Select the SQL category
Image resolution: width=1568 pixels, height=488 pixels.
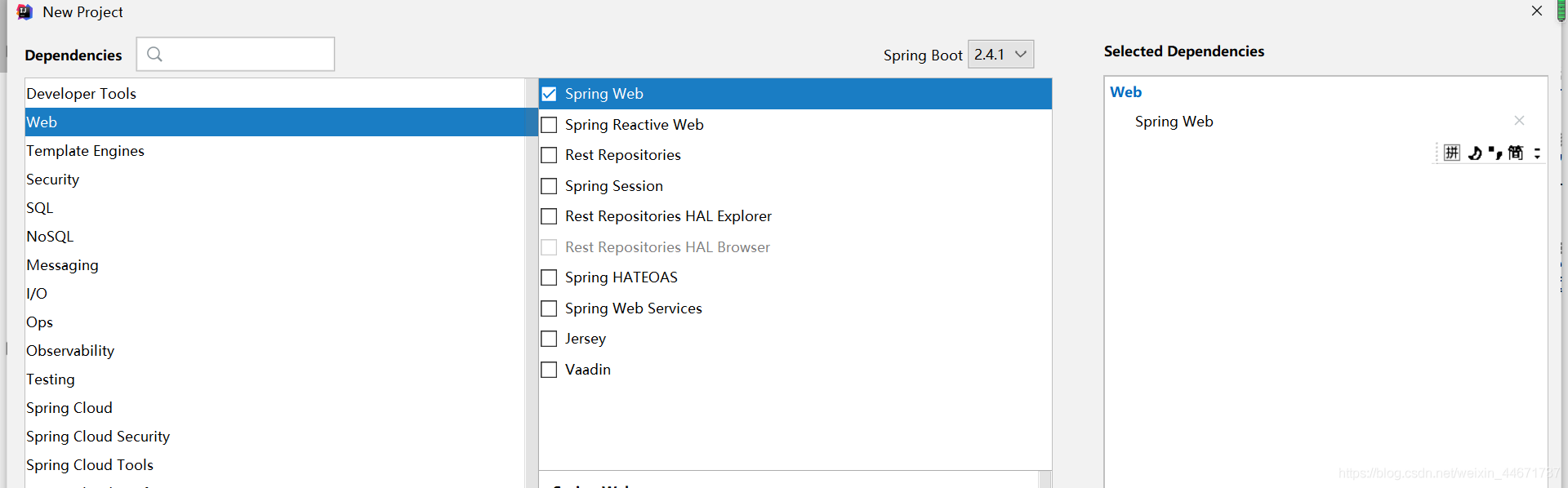click(x=275, y=207)
